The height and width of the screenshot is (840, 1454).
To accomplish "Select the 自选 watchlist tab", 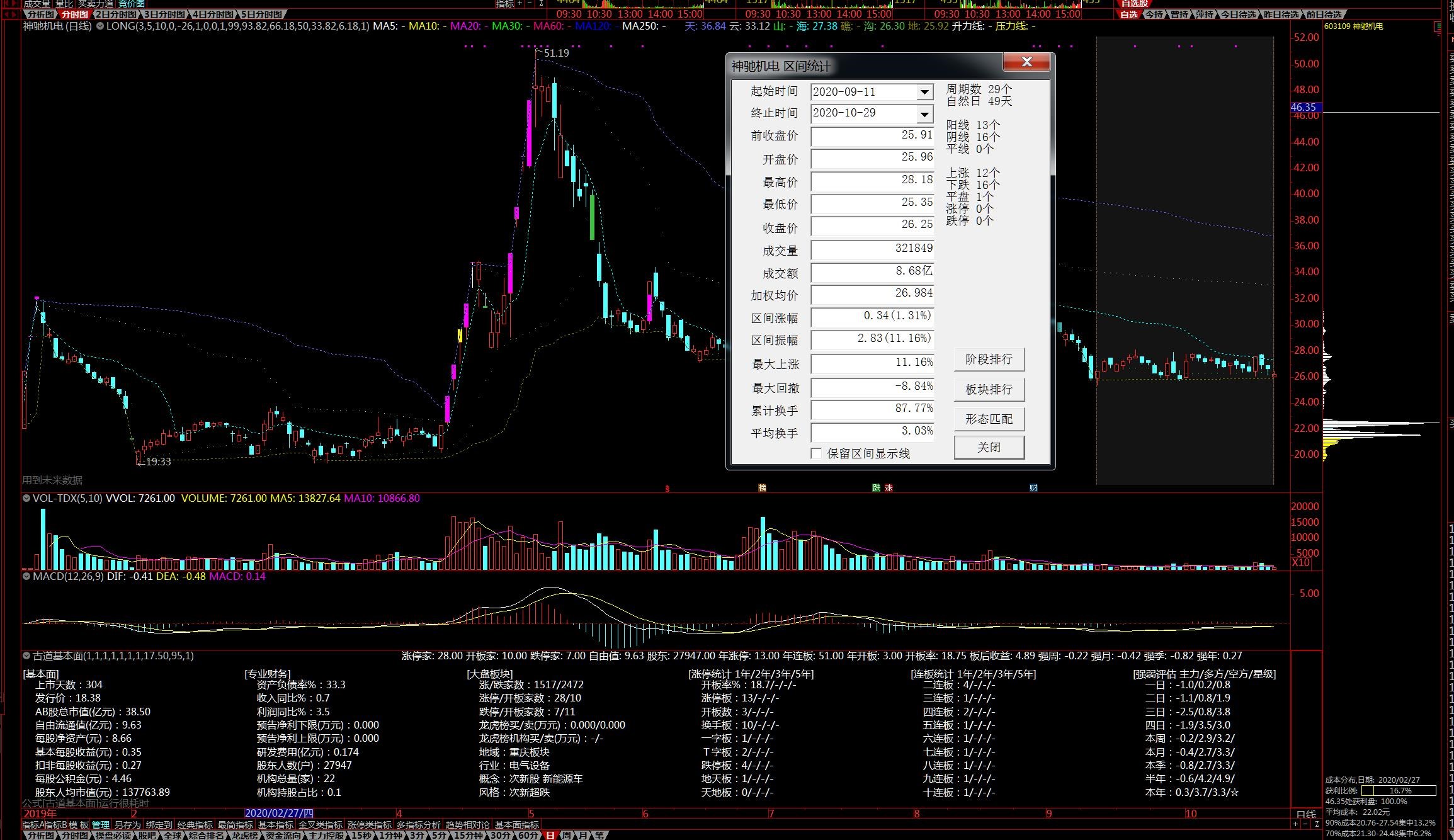I will 1129,14.
